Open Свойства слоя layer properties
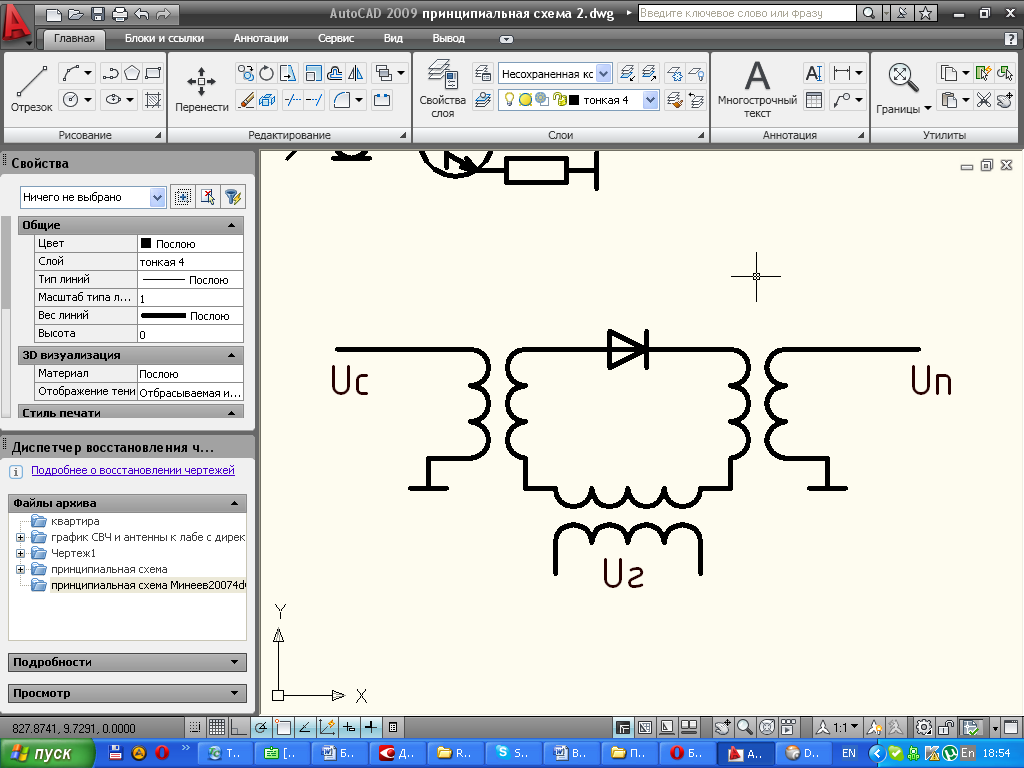The width and height of the screenshot is (1024, 768). 442,88
